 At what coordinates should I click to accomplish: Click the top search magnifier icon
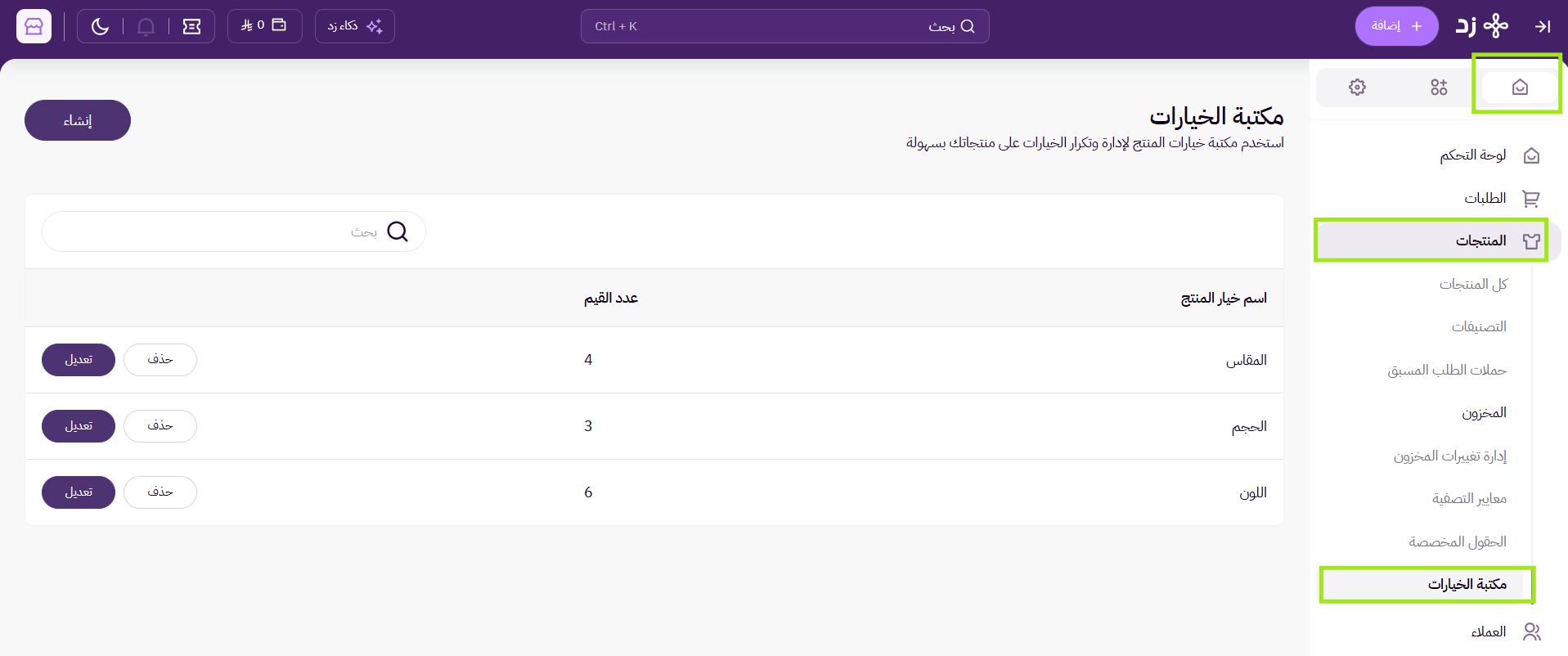click(968, 26)
